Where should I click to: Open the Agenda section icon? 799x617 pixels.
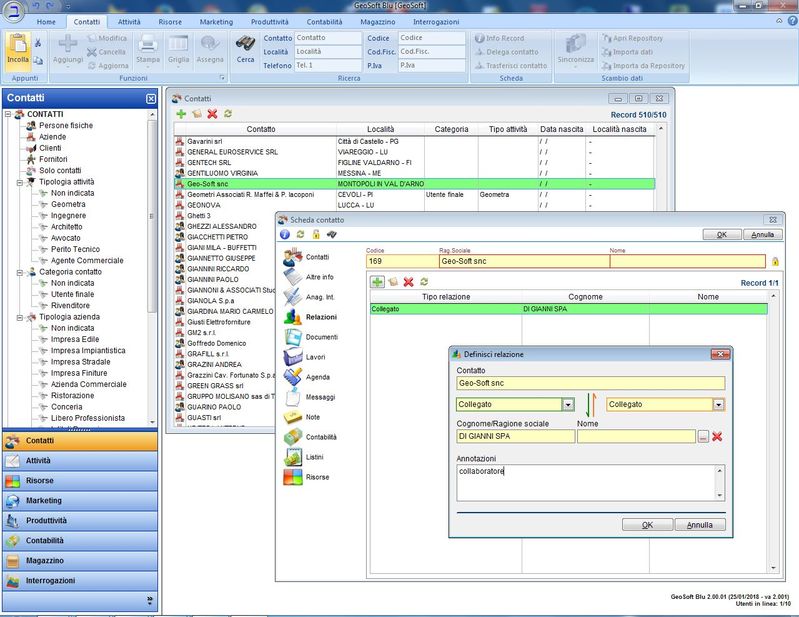(x=293, y=377)
